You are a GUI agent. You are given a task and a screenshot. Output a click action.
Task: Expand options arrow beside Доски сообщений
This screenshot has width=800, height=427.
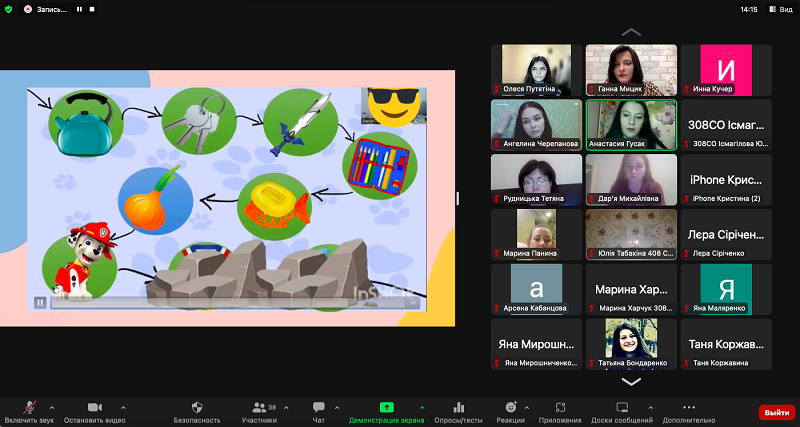pos(651,407)
